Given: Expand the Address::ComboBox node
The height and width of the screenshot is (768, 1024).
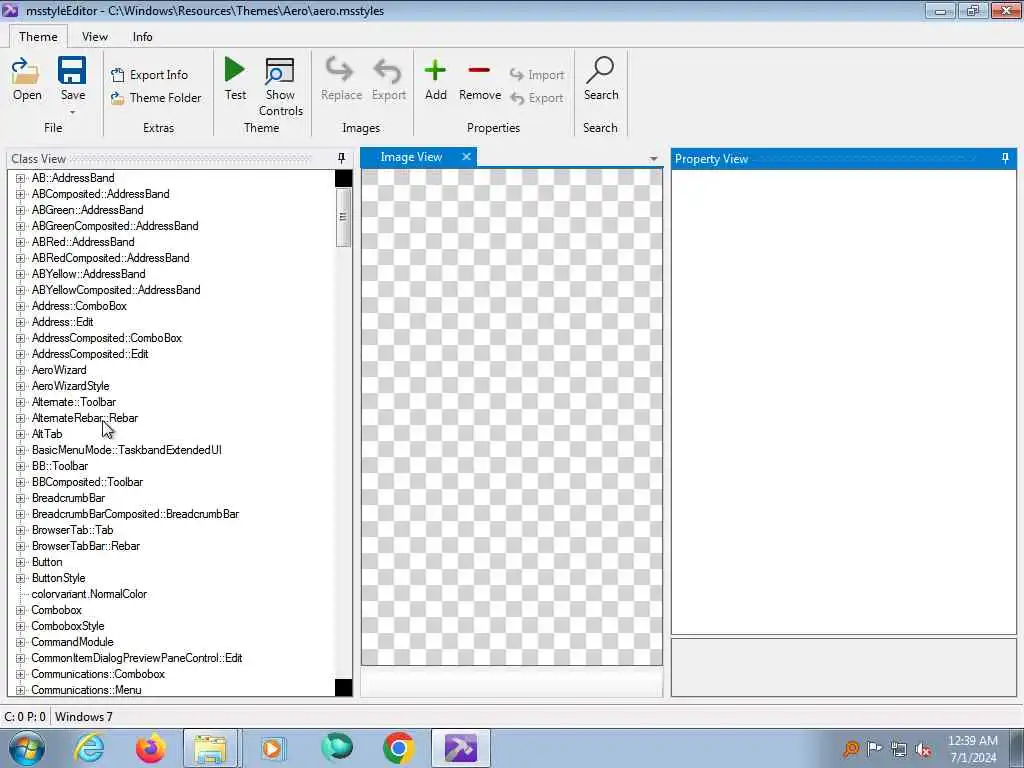Looking at the screenshot, I should point(20,306).
